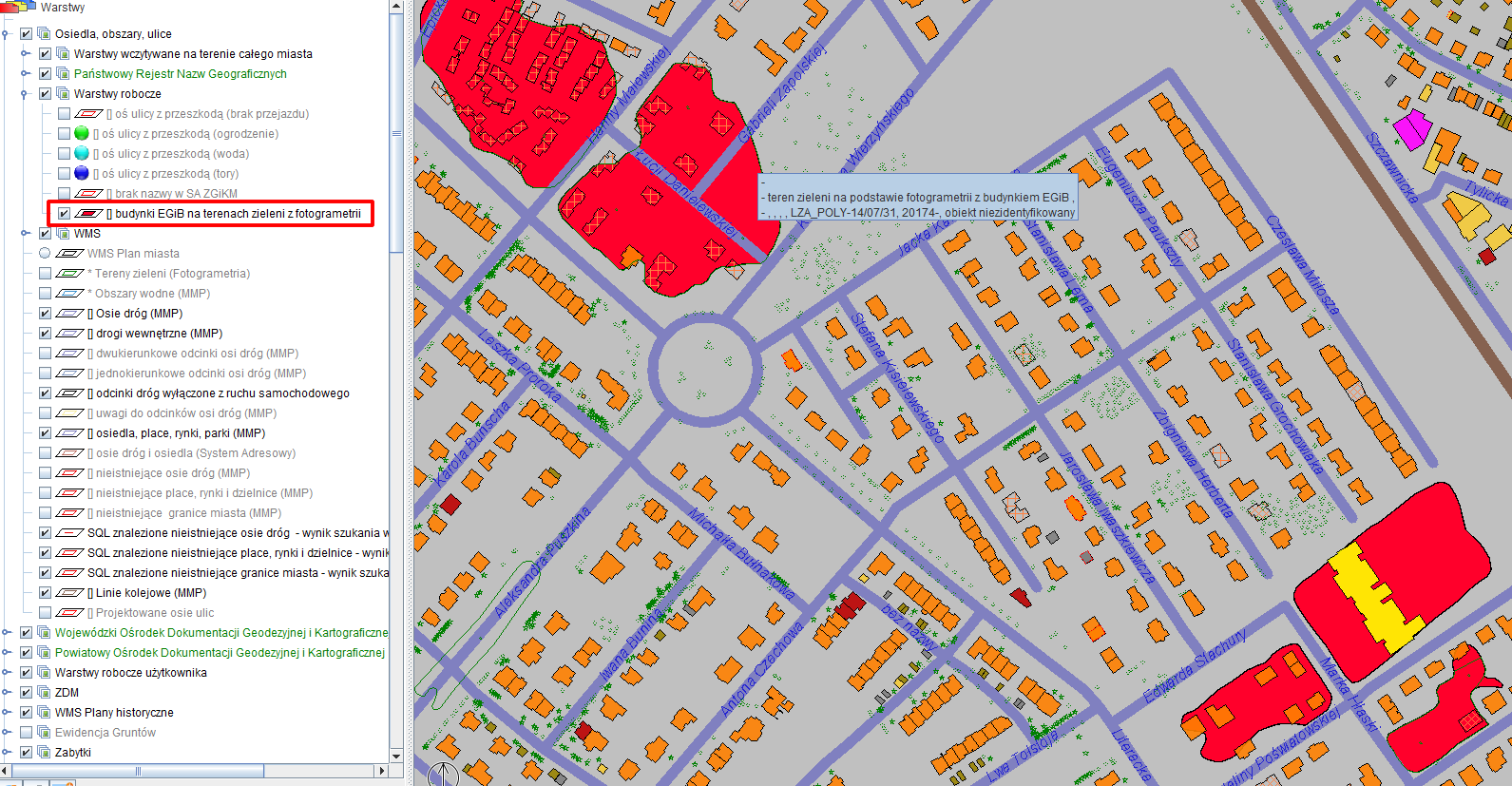Click the red polygon symbol of budynki EGiB layer
The width and height of the screenshot is (1512, 786).
88,214
